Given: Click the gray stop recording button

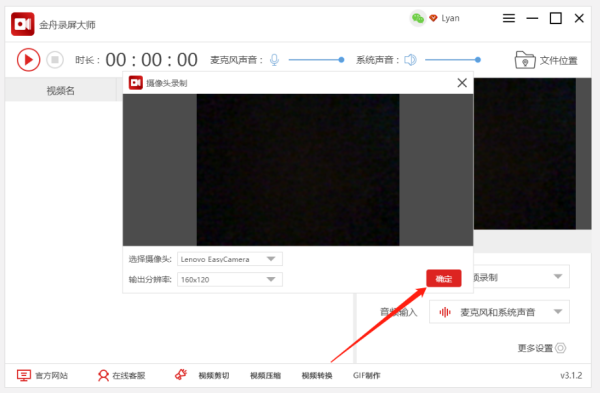Looking at the screenshot, I should tap(55, 60).
